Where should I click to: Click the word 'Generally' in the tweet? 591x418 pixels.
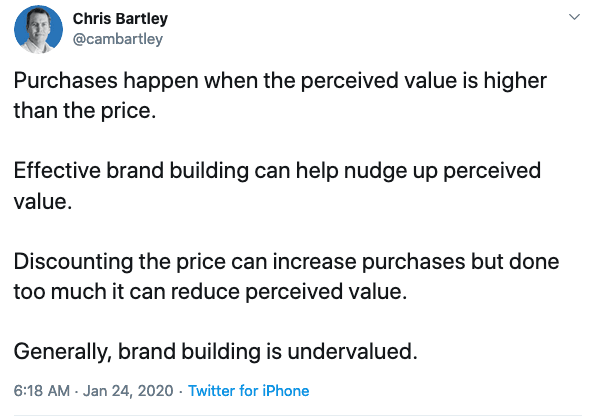(x=63, y=352)
